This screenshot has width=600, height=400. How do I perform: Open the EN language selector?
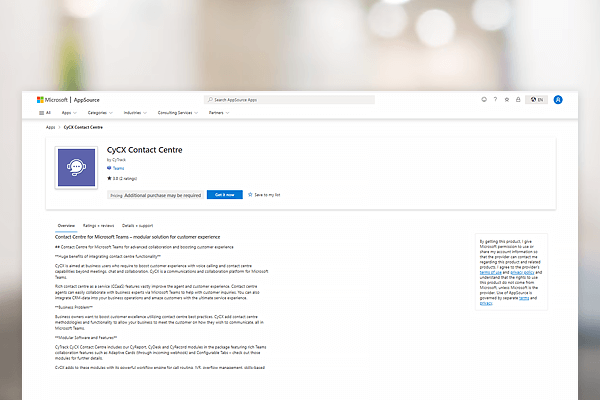(536, 100)
